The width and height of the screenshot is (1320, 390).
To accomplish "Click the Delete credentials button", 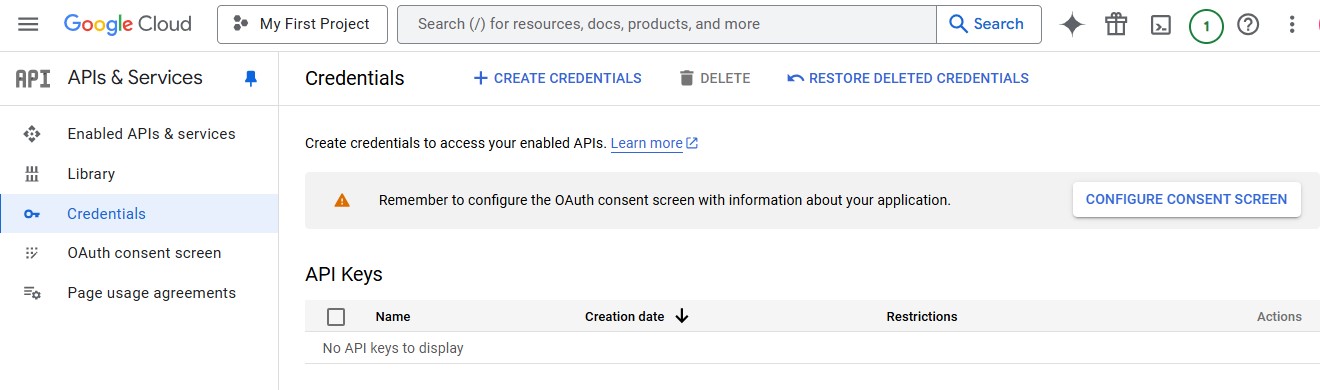I will [x=714, y=78].
